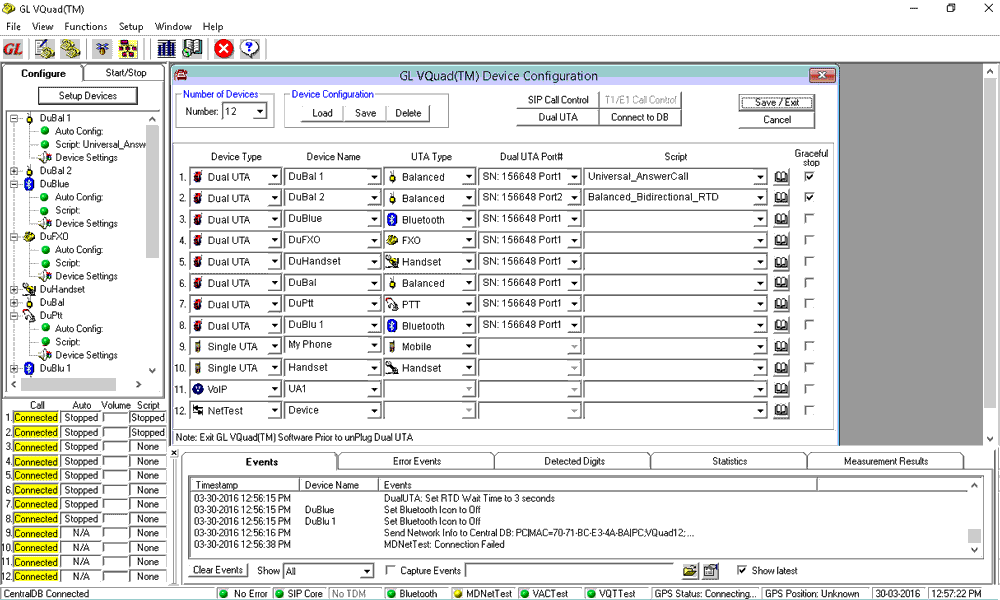Tick the Capture Events checkbox
Viewport: 1000px width, 600px height.
[x=390, y=570]
